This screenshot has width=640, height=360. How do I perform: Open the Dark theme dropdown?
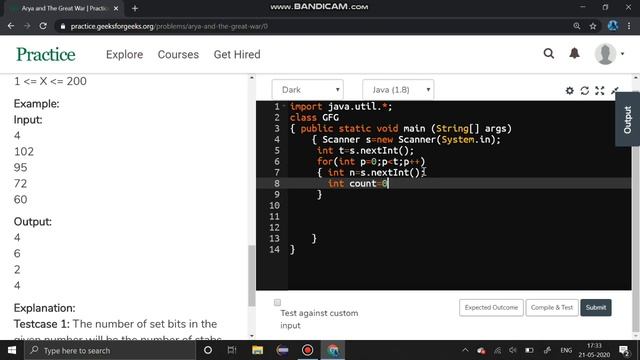pyautogui.click(x=307, y=89)
